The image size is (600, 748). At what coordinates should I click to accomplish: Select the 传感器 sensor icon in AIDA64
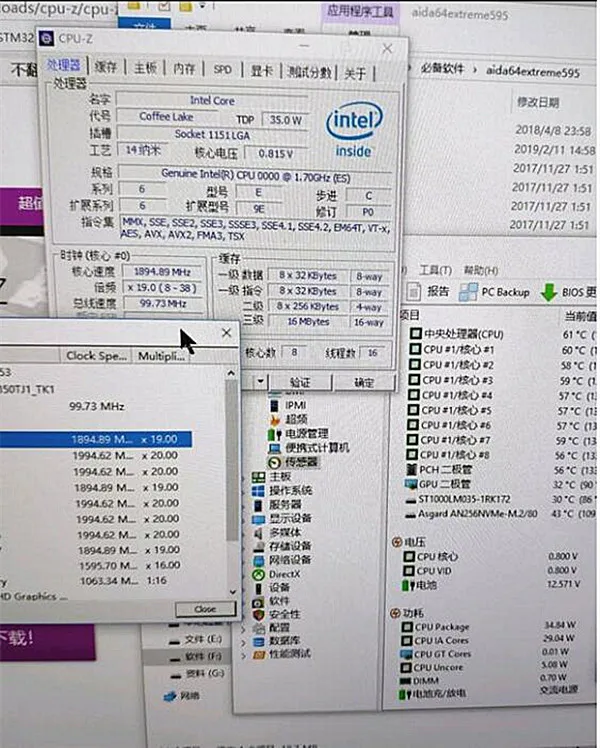274,462
